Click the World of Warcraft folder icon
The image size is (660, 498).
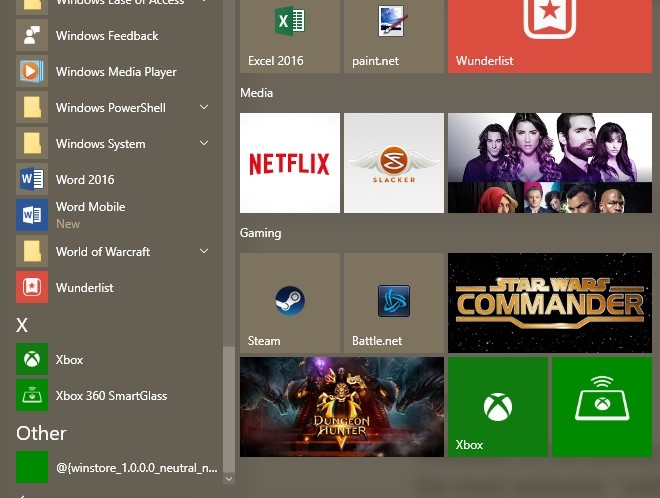[32, 251]
